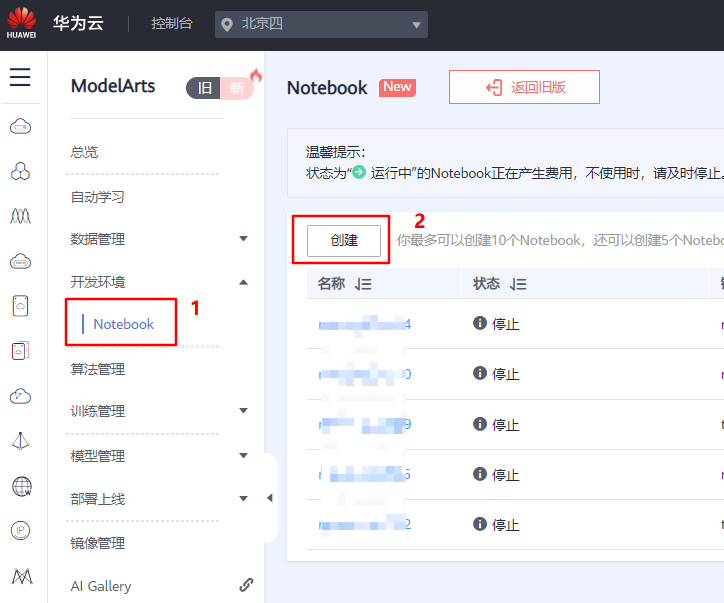This screenshot has width=724, height=603.
Task: Click the red New badge beside Notebook
Action: point(397,87)
